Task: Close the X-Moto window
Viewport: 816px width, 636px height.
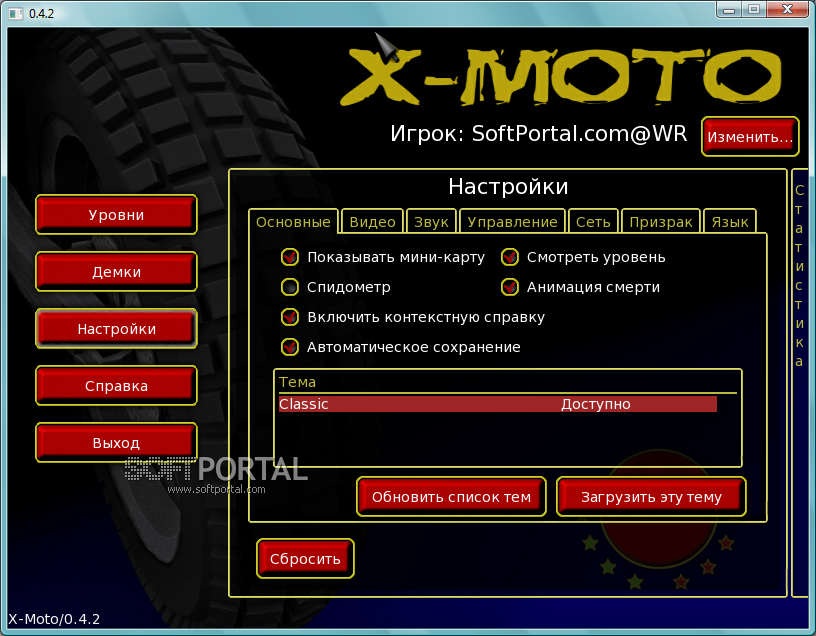Action: click(787, 9)
